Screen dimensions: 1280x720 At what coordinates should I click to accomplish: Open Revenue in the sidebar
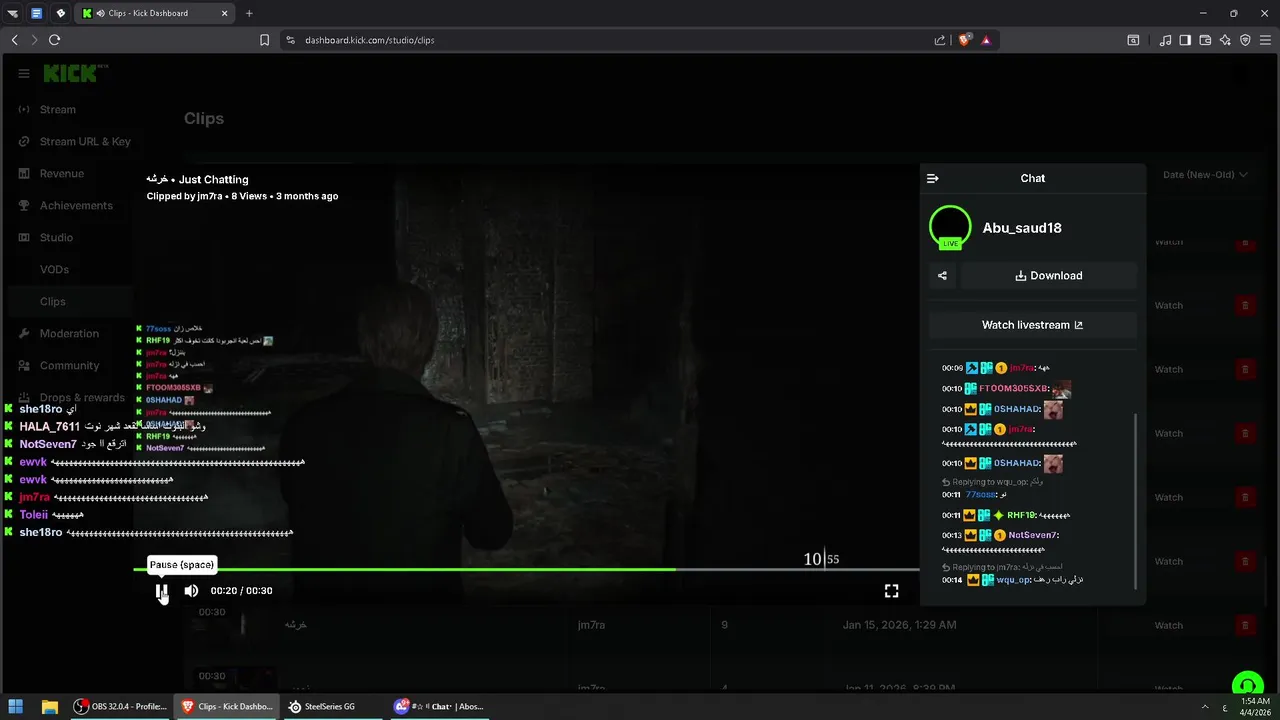pyautogui.click(x=62, y=174)
